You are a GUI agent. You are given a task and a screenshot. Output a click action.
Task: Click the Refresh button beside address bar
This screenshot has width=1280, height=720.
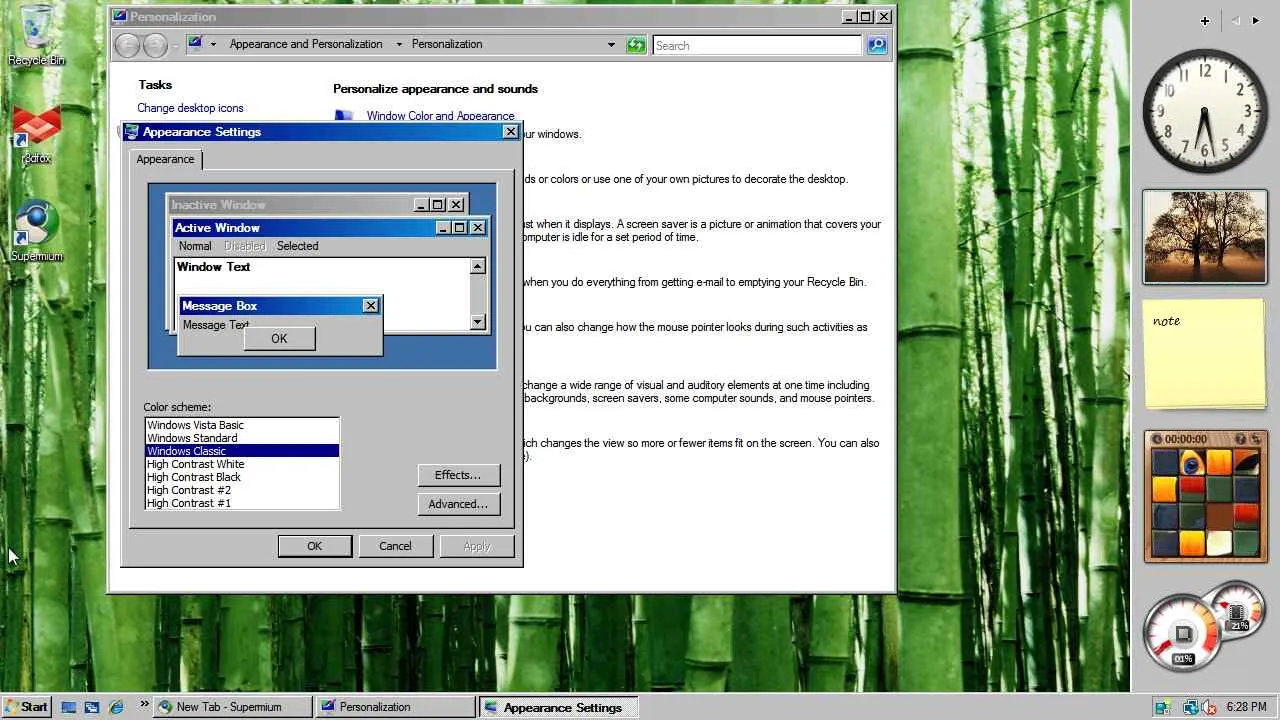(636, 45)
